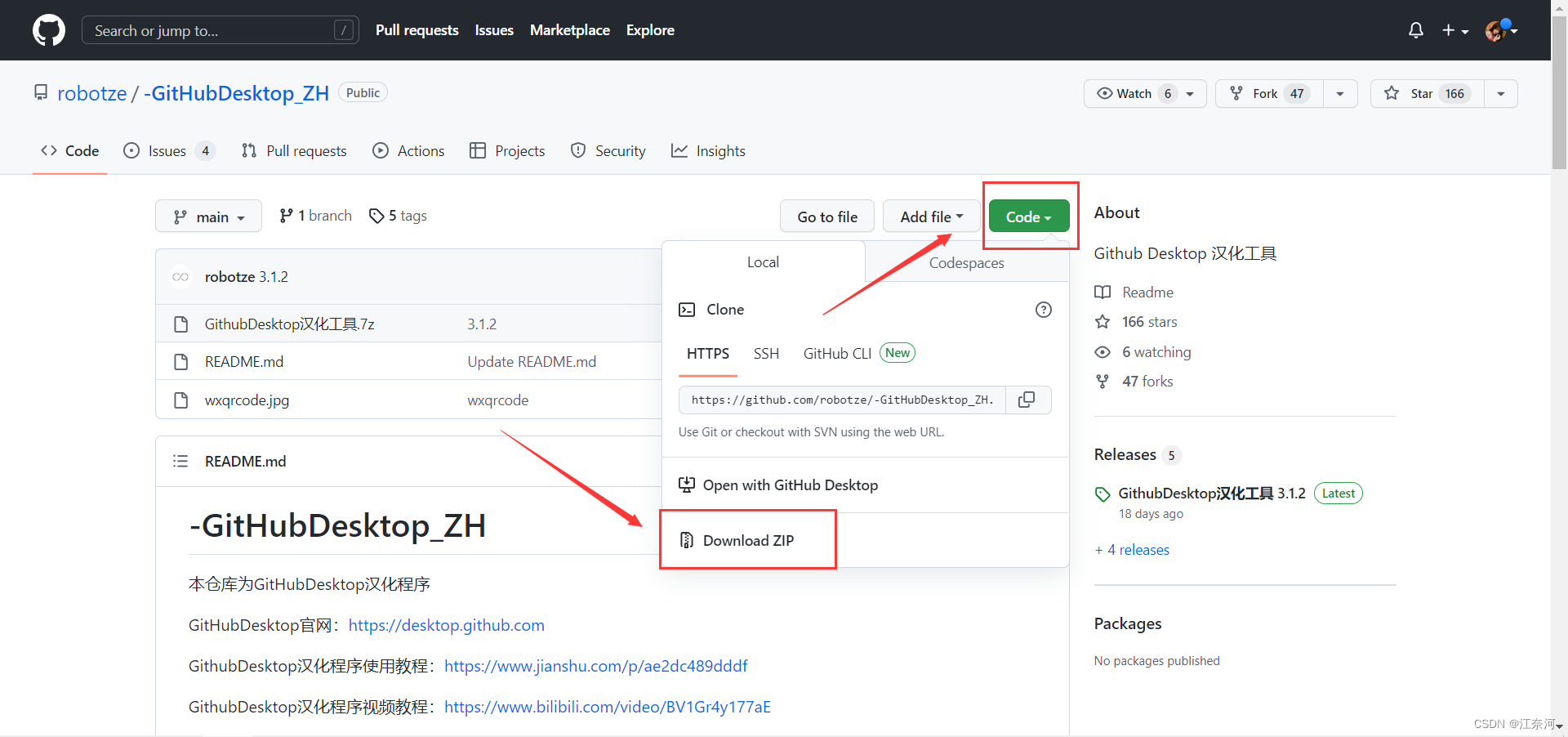
Task: Open Marketplace in top navigation
Action: (570, 30)
